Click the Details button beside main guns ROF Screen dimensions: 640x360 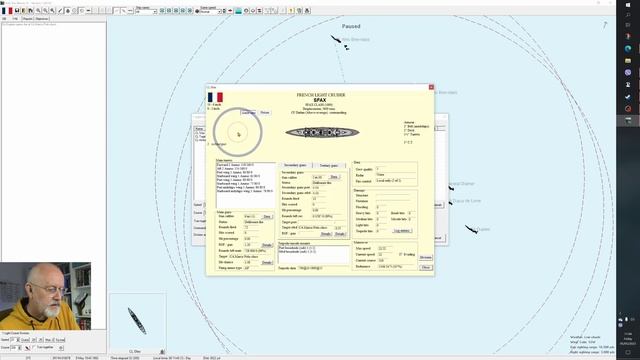coord(267,245)
